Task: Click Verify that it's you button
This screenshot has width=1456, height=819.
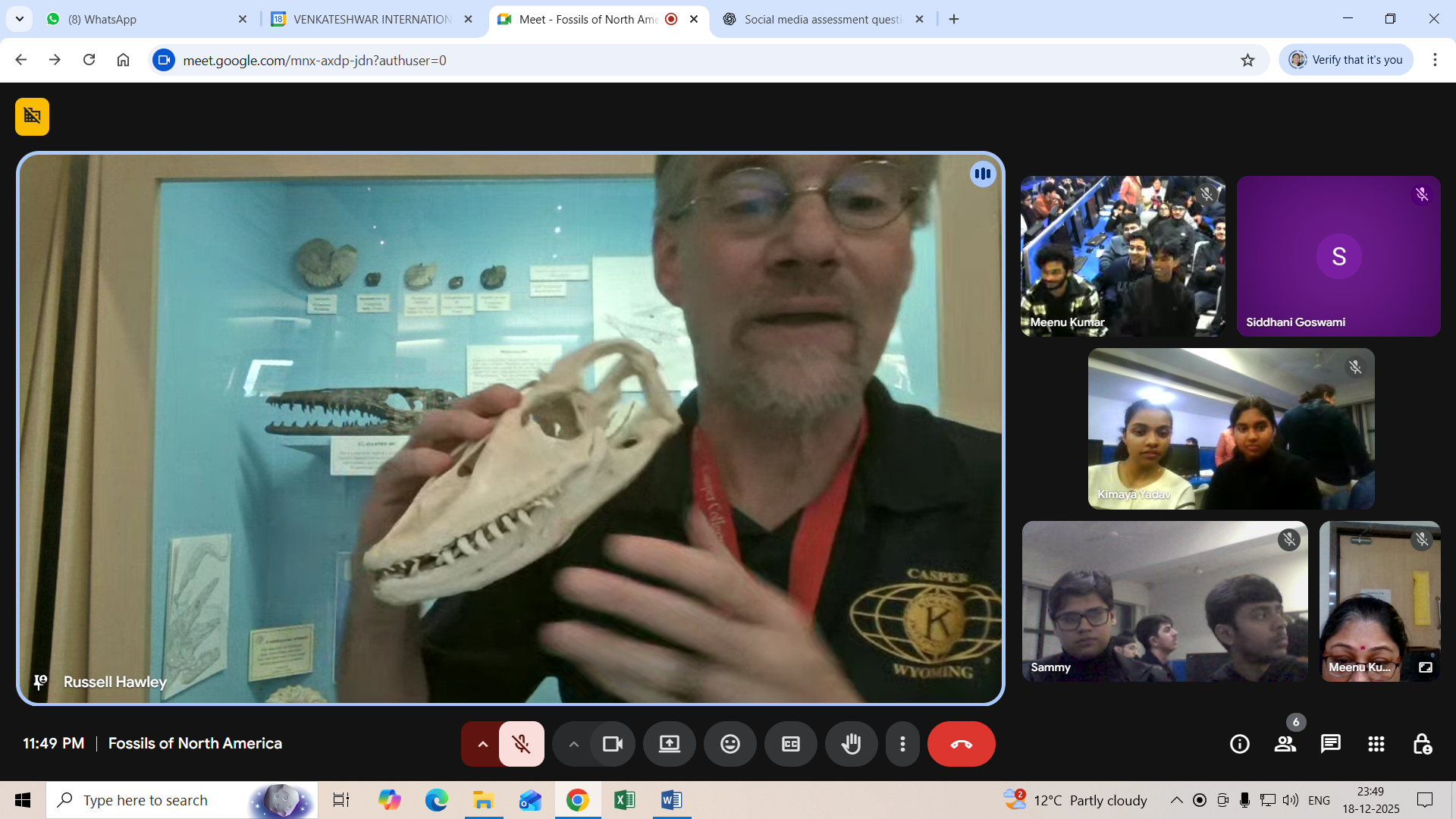Action: tap(1346, 60)
